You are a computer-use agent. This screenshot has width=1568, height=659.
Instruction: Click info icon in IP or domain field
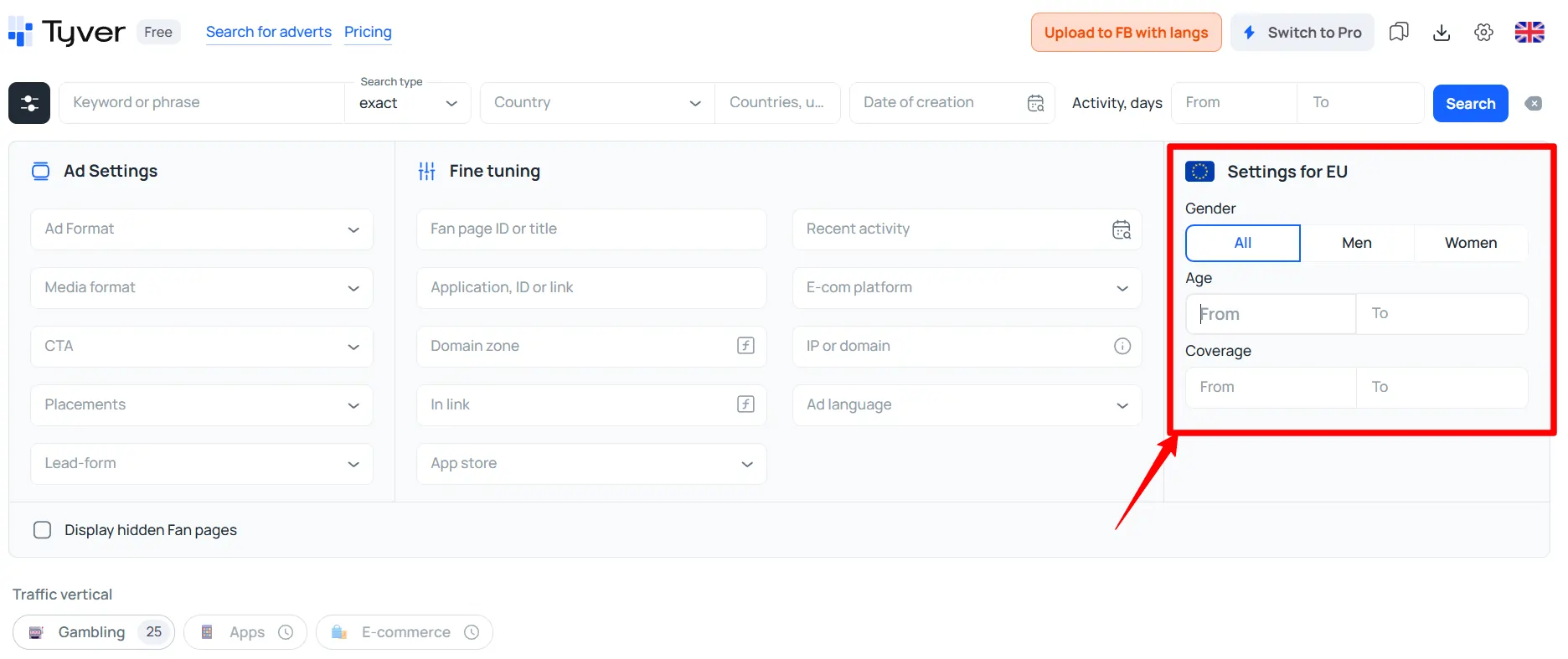[x=1122, y=346]
